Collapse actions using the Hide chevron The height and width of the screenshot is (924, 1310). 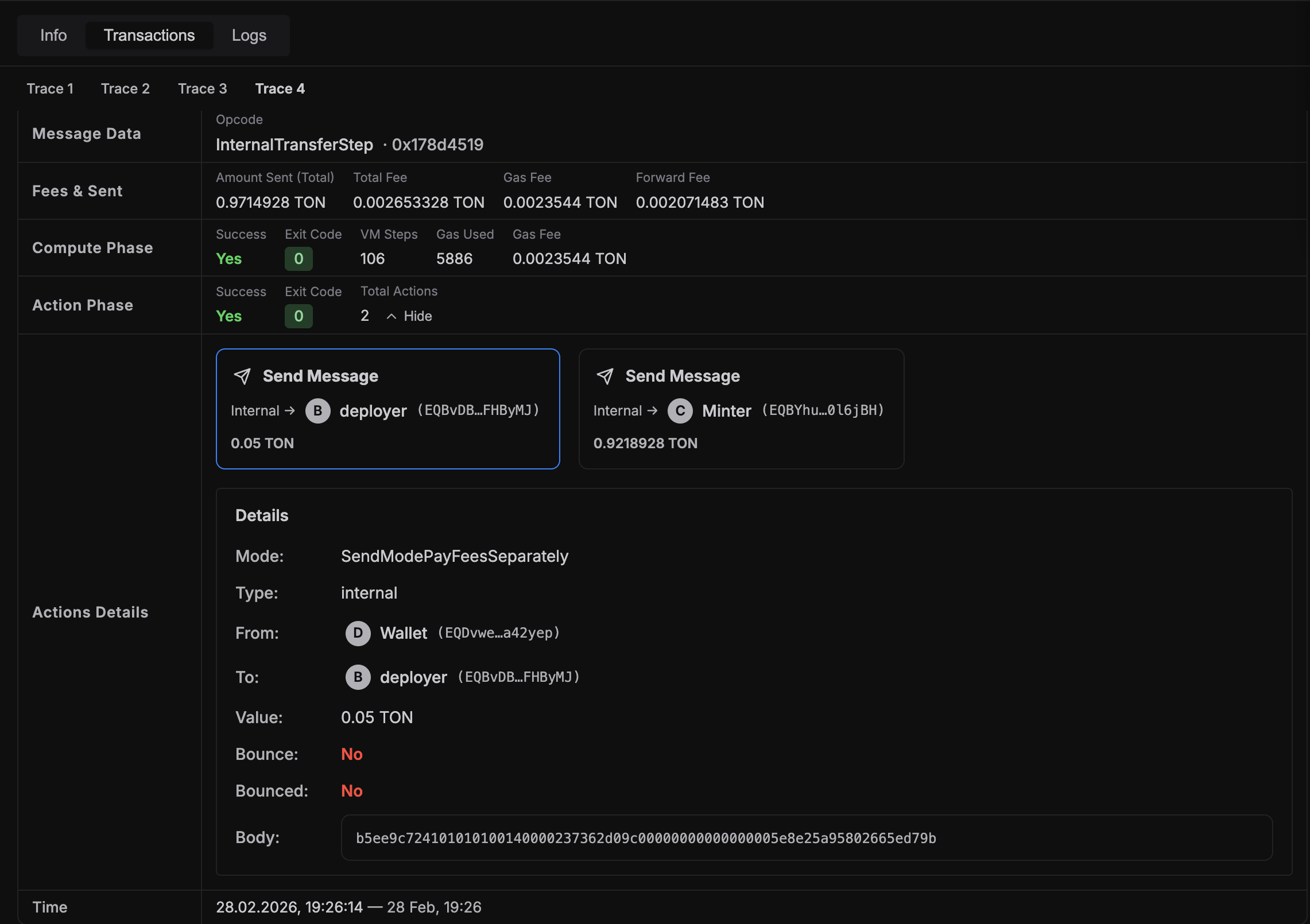(x=408, y=316)
